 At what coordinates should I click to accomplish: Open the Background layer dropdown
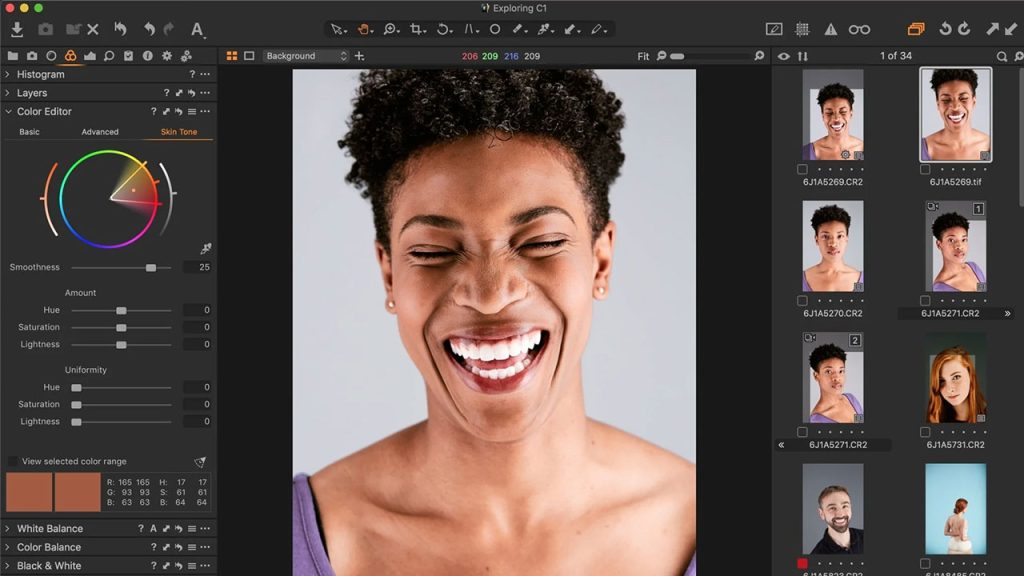coord(306,56)
